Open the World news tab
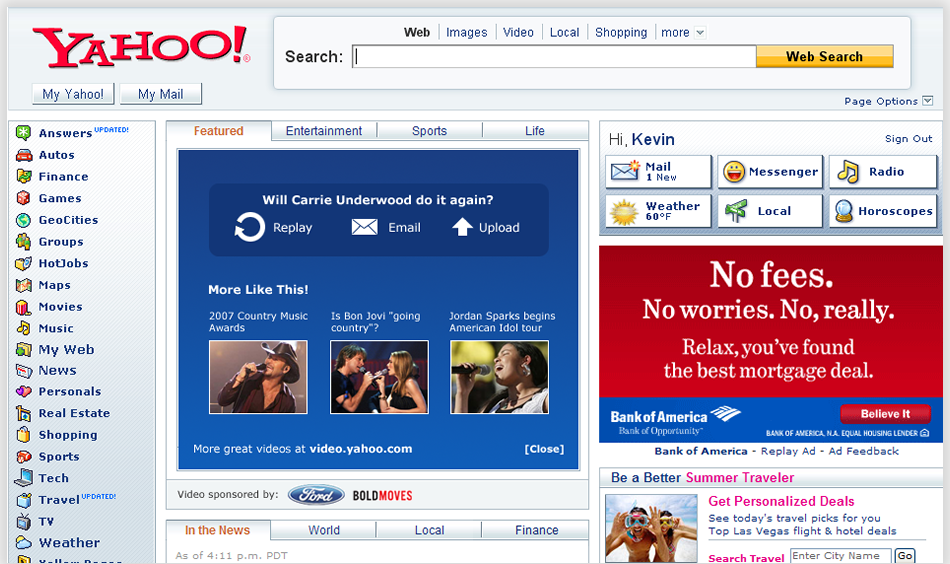The image size is (950, 564). pyautogui.click(x=324, y=530)
